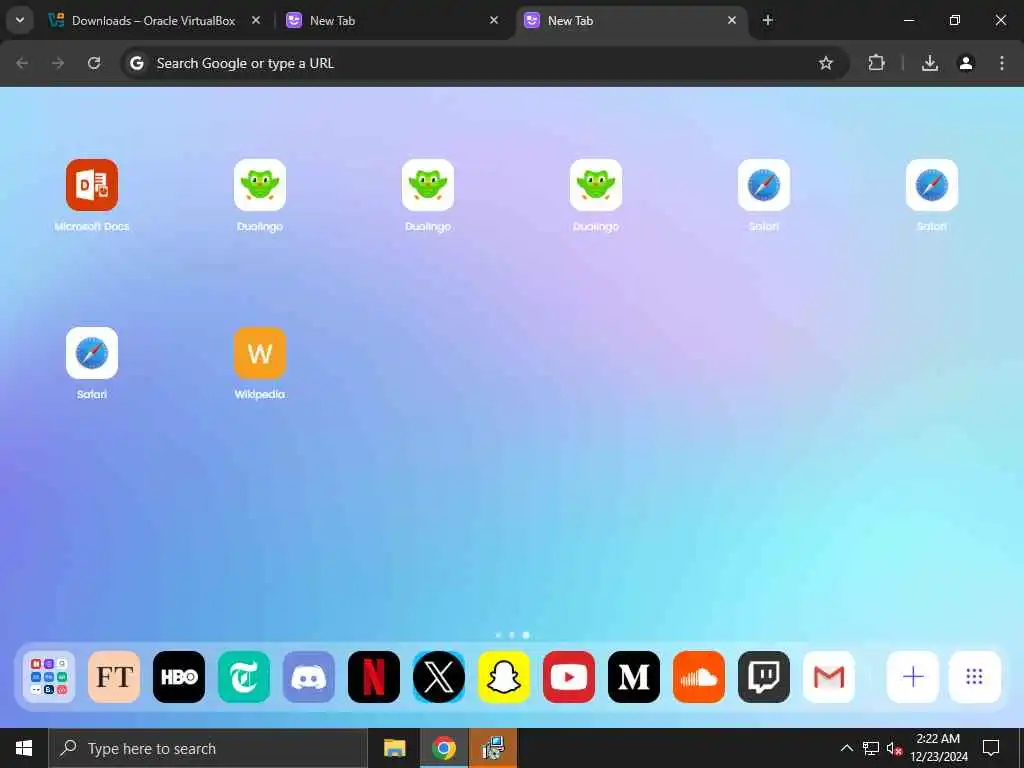This screenshot has width=1024, height=768.
Task: Bookmark this page with star icon
Action: 825,63
